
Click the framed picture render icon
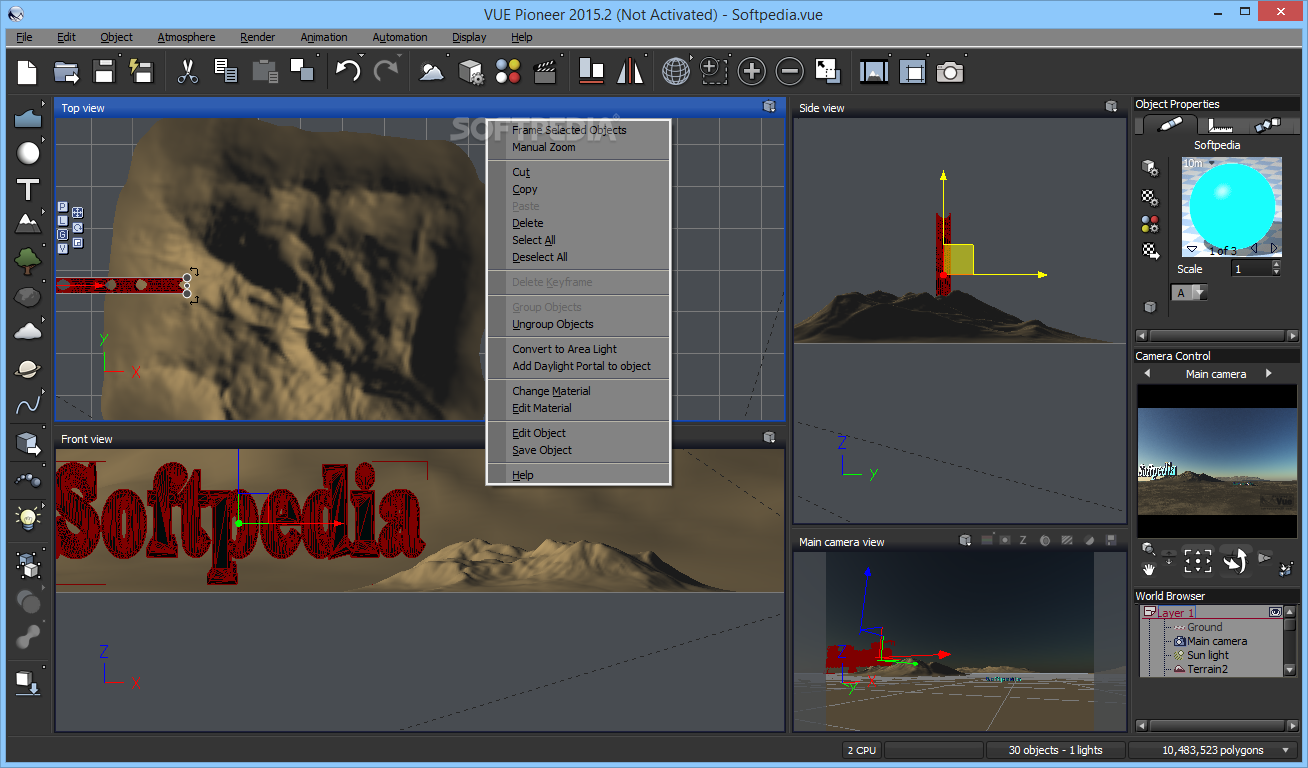pos(874,71)
